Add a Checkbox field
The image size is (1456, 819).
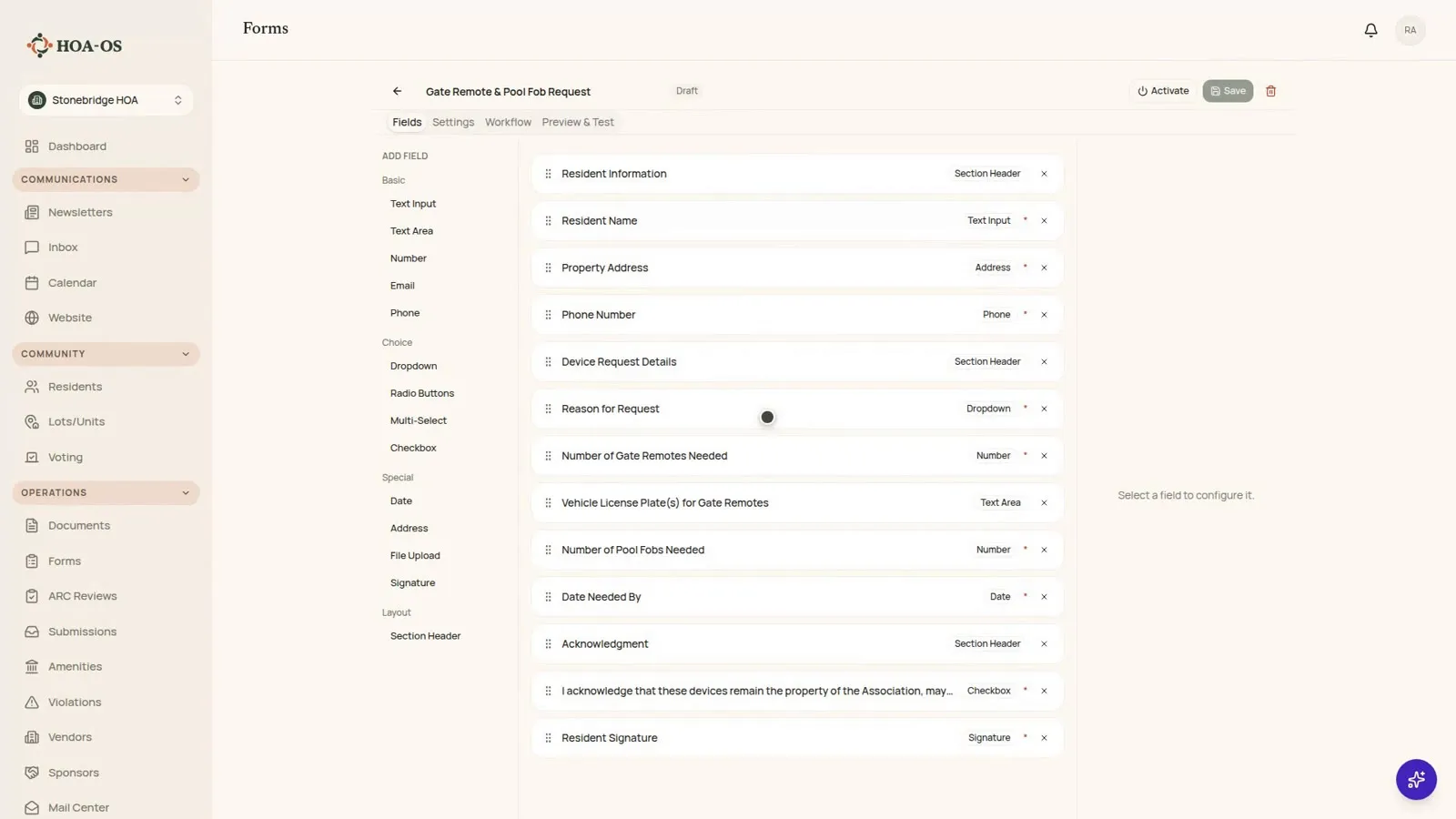point(413,448)
